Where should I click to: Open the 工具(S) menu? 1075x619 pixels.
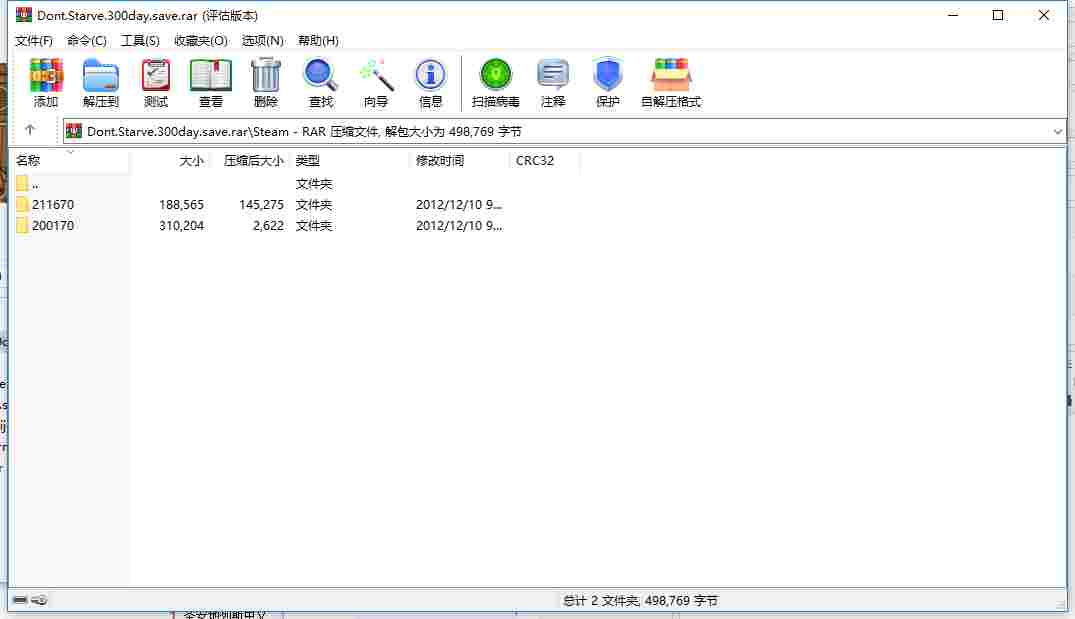click(x=140, y=40)
